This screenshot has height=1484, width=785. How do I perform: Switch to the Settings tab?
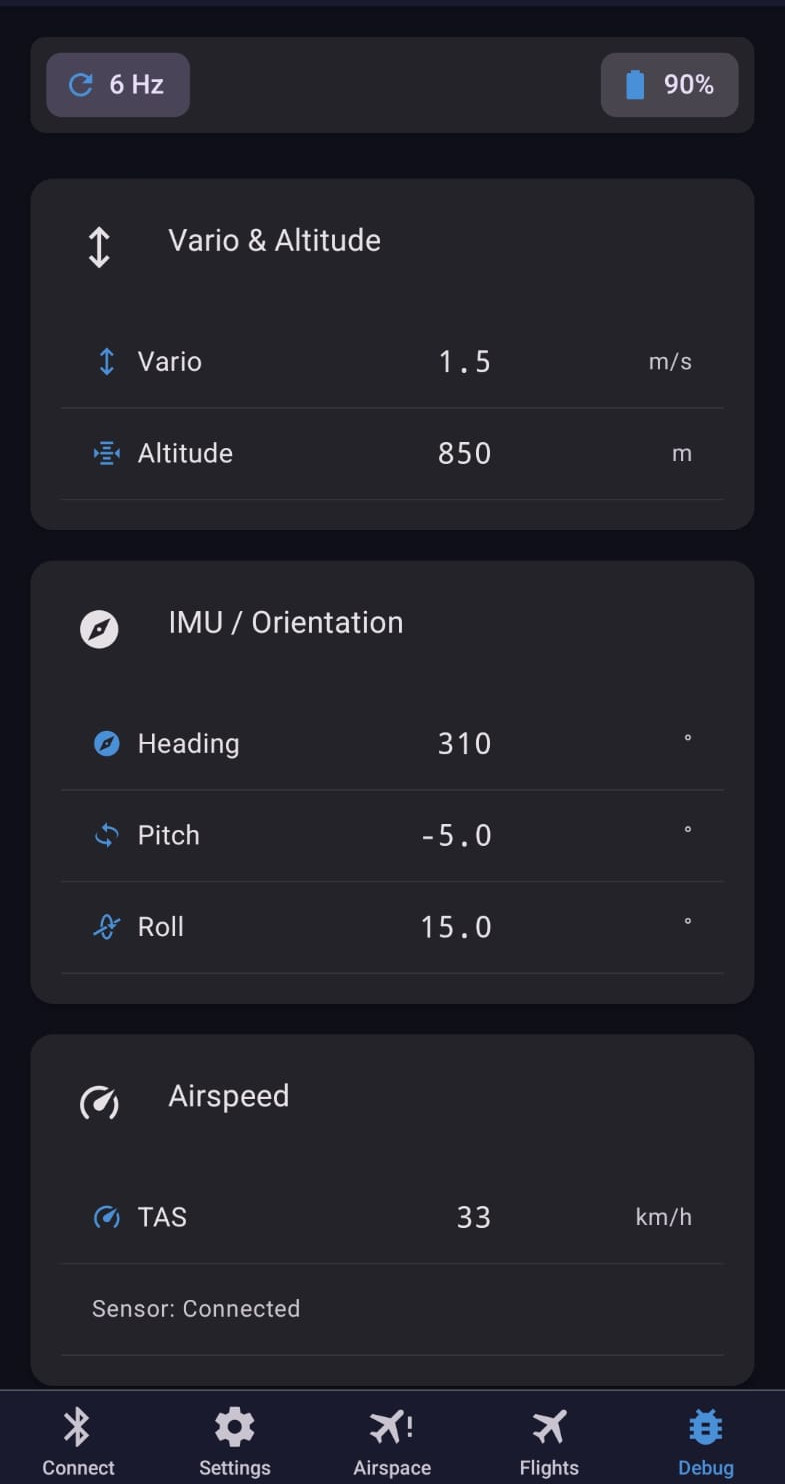pyautogui.click(x=235, y=1441)
